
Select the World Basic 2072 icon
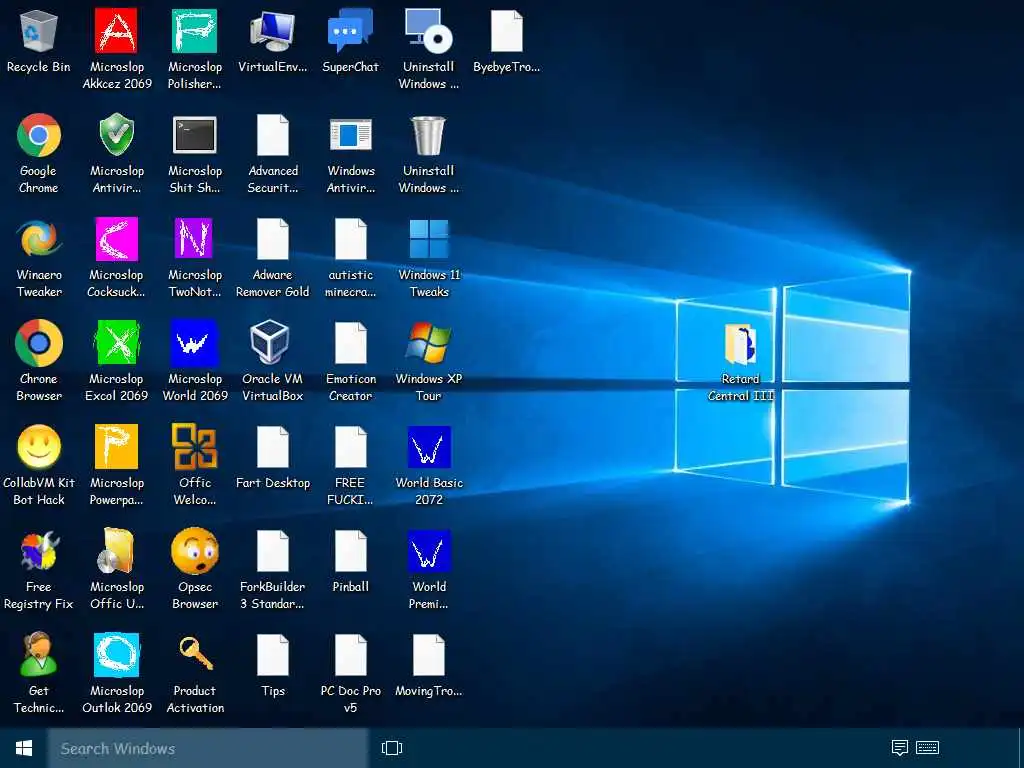pos(429,447)
